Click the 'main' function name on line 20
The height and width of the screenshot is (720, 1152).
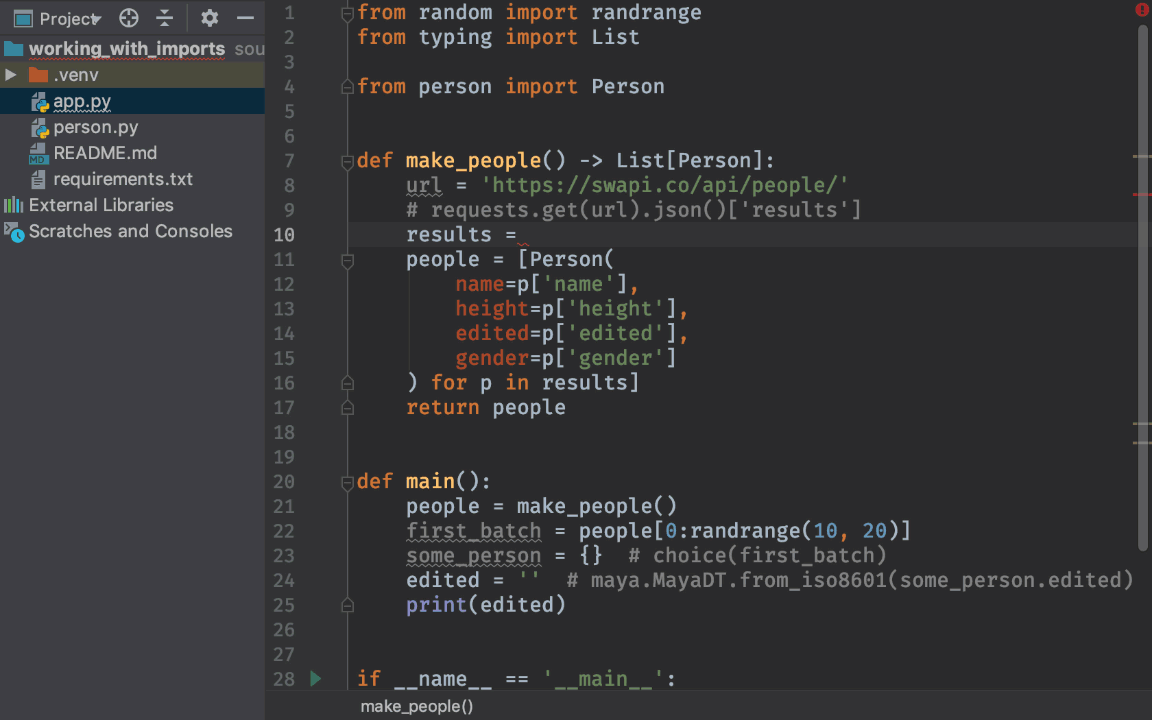[430, 482]
